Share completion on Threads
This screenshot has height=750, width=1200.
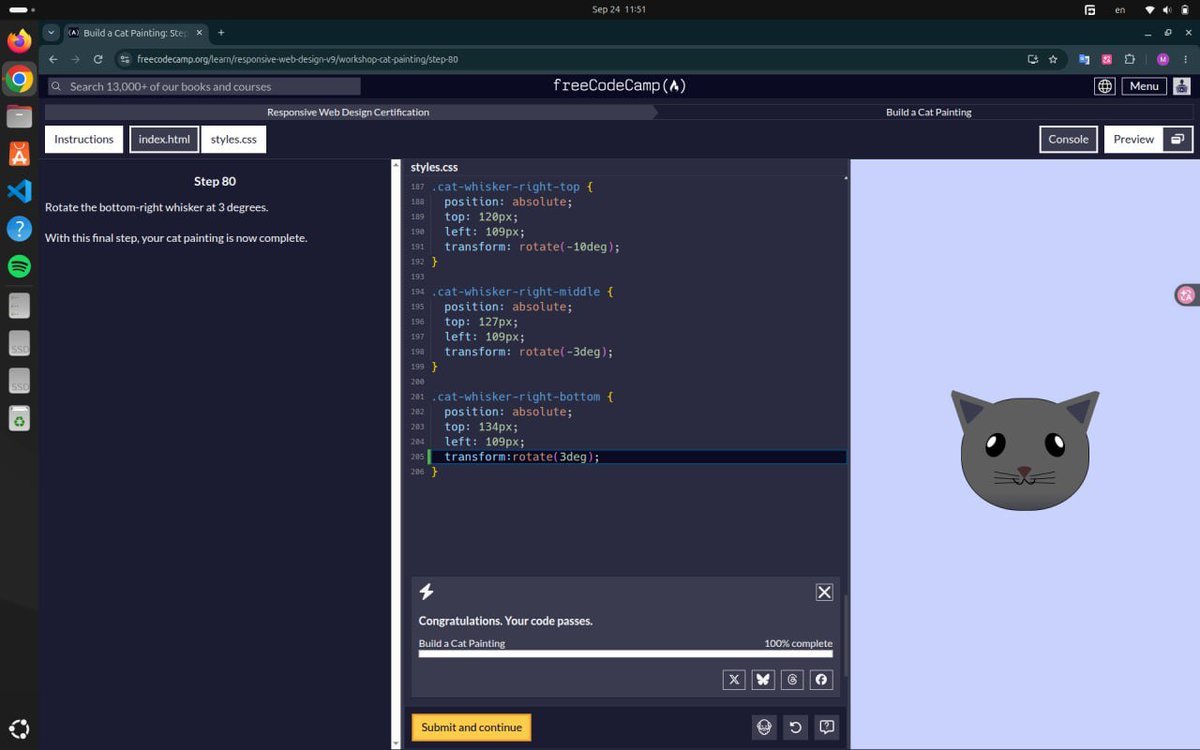[x=792, y=679]
